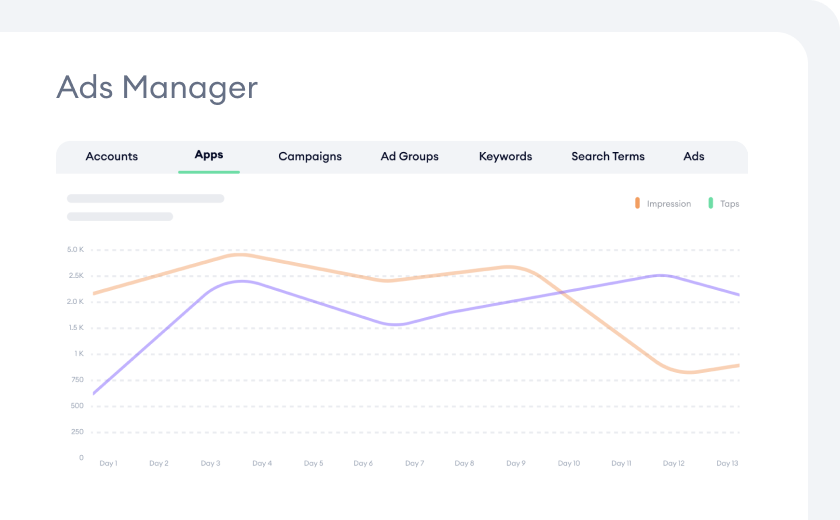Toggle the Taps legend label
The image size is (840, 520).
tap(729, 204)
